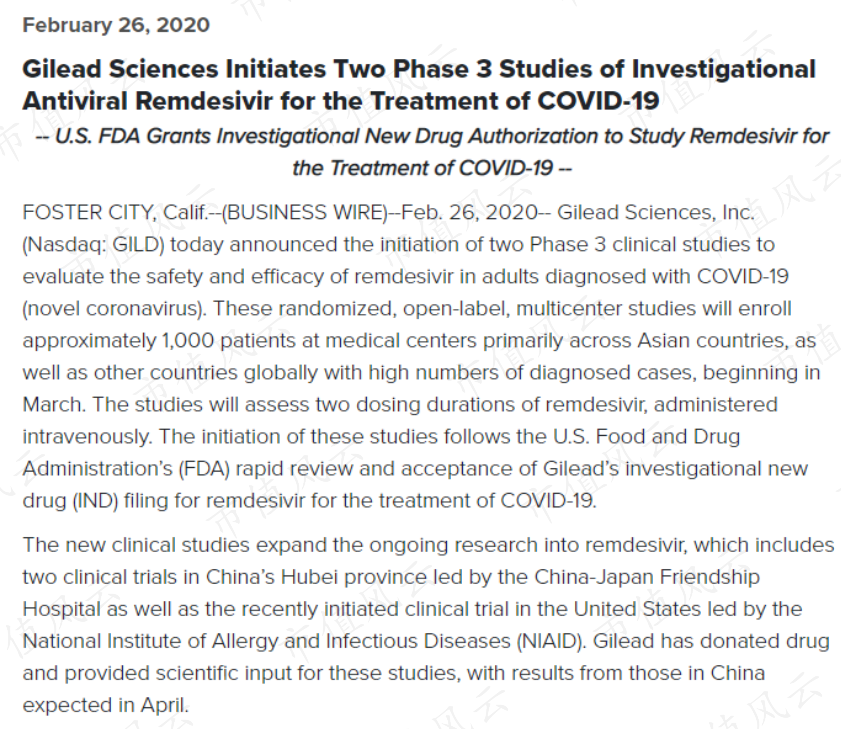Click COVID-19 in the bold headline
This screenshot has width=841, height=729.
[598, 101]
